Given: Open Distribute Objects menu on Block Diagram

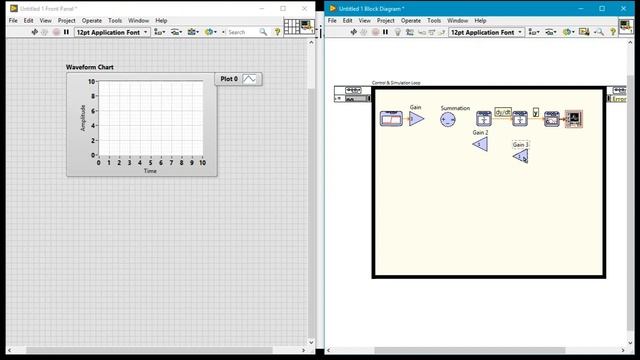Looking at the screenshot, I should tap(551, 32).
